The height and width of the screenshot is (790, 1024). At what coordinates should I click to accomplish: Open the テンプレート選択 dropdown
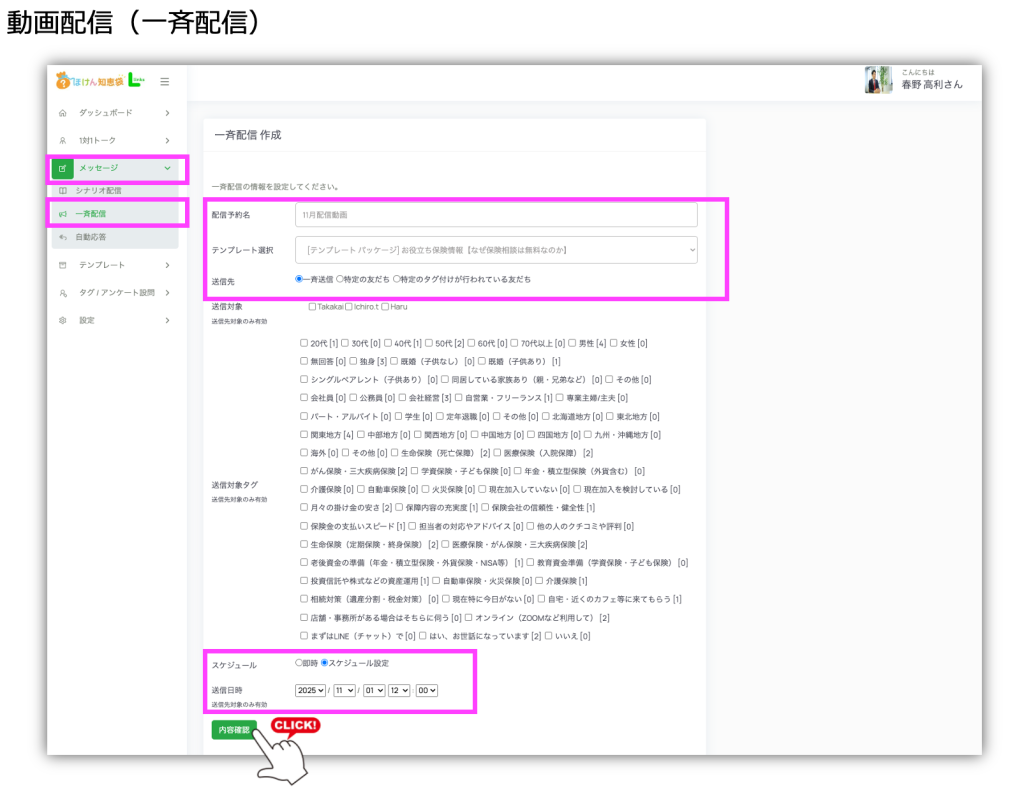coord(496,250)
